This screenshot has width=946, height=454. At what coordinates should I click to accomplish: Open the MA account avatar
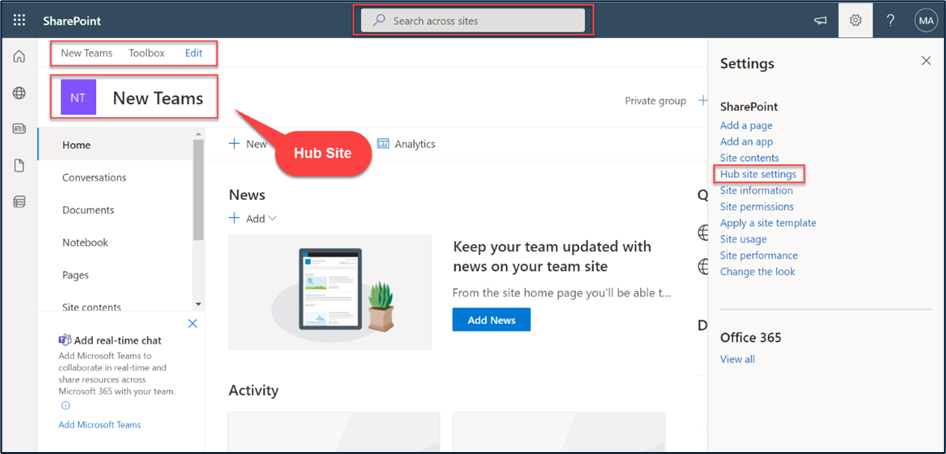pyautogui.click(x=926, y=20)
